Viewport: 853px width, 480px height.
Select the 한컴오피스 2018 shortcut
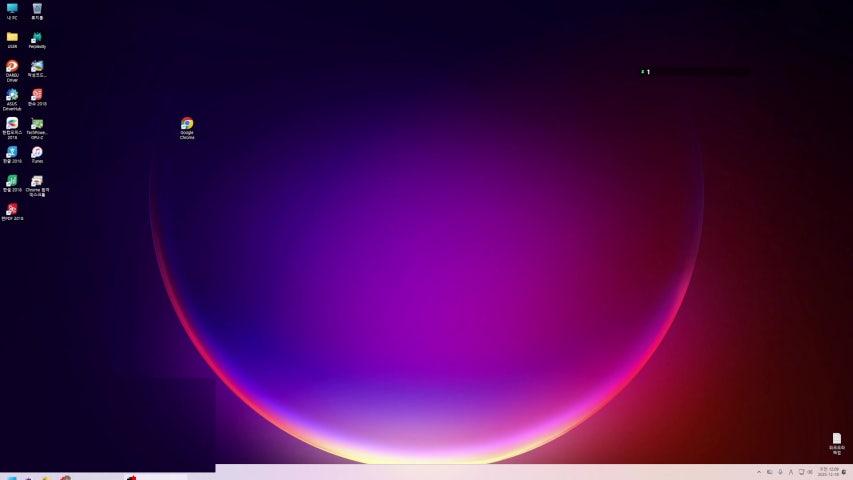[12, 128]
